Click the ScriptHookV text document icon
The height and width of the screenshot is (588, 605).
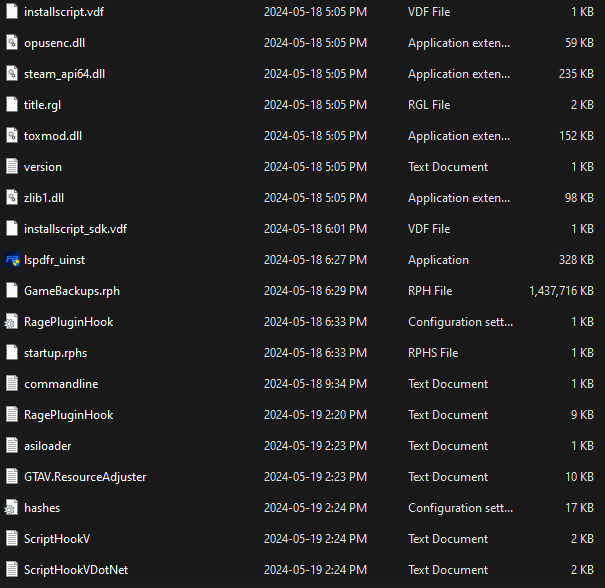pos(12,539)
